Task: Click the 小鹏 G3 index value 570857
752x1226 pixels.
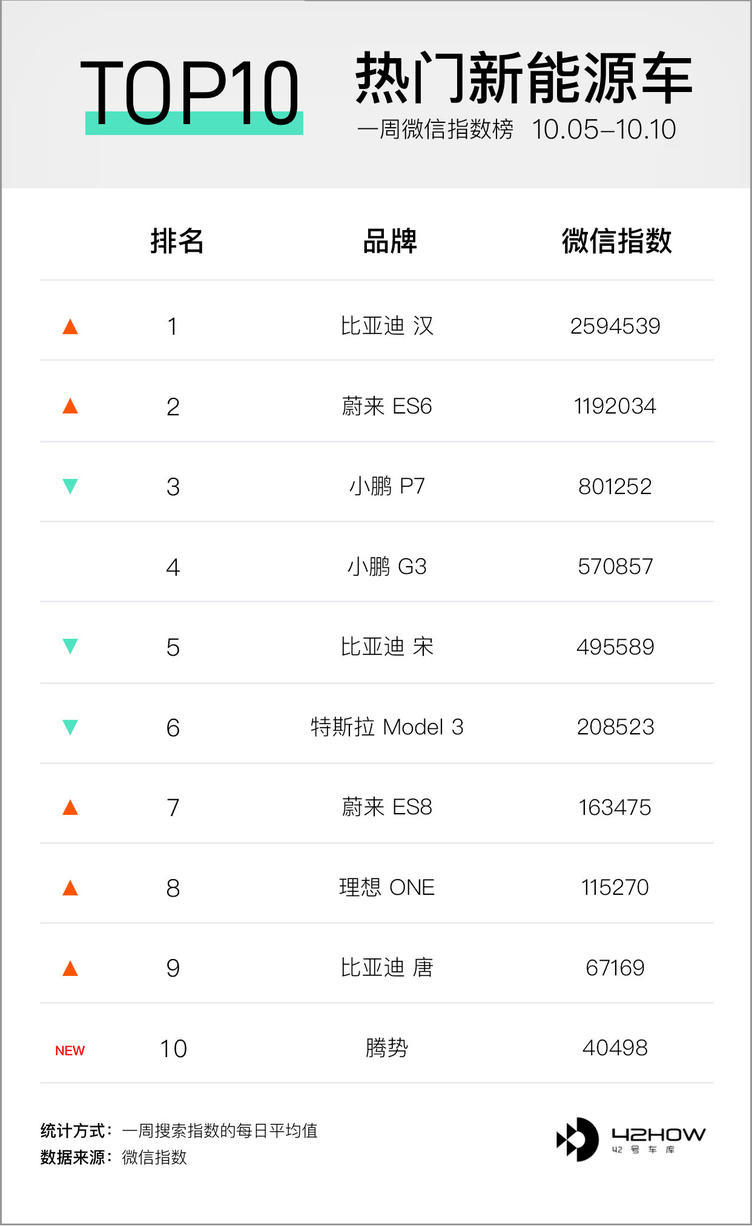Action: coord(615,566)
